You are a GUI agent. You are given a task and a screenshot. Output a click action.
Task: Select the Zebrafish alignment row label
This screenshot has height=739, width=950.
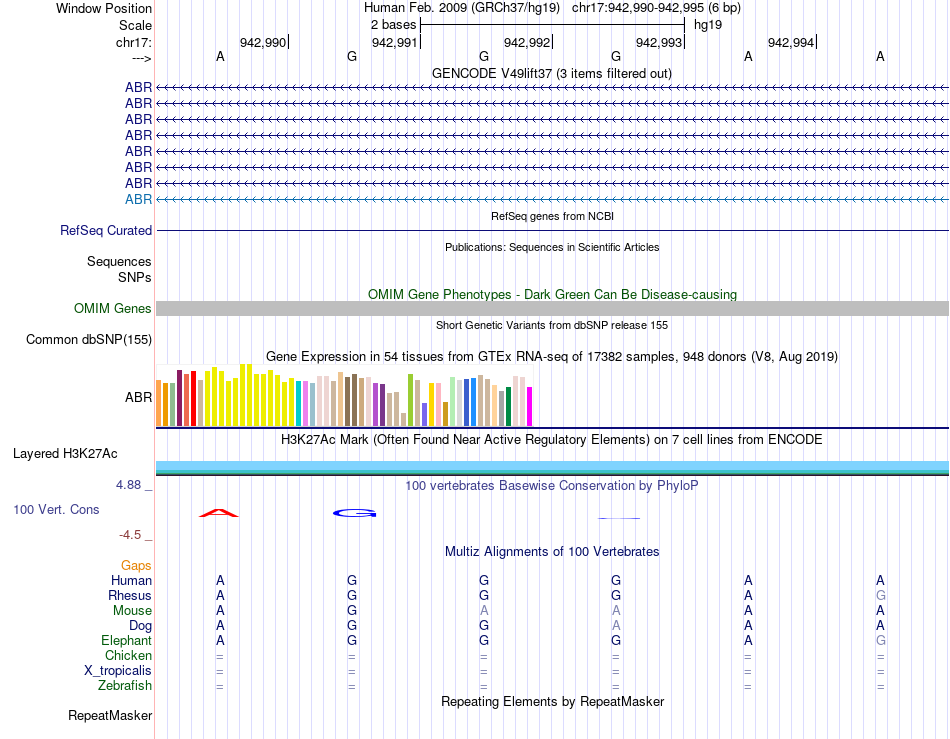125,686
